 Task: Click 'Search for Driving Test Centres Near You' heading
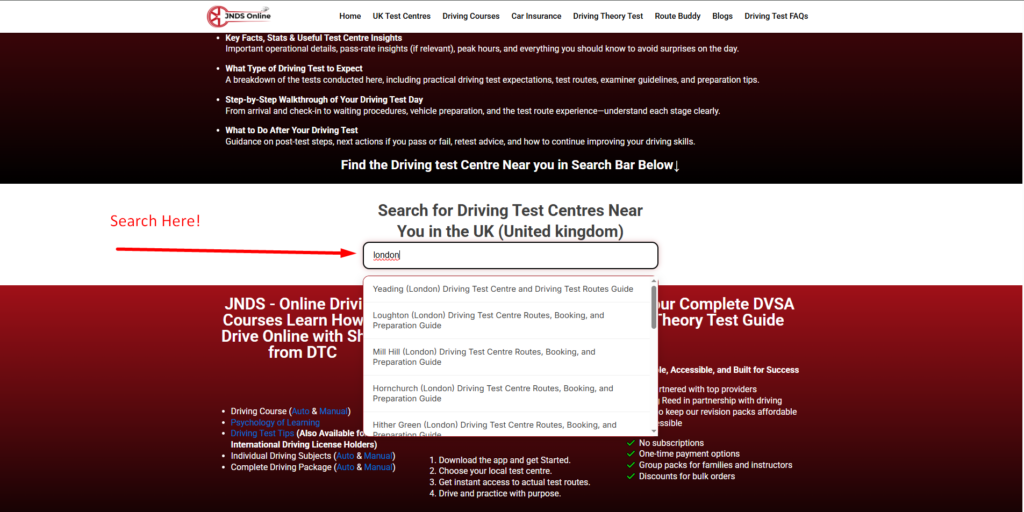coord(510,221)
